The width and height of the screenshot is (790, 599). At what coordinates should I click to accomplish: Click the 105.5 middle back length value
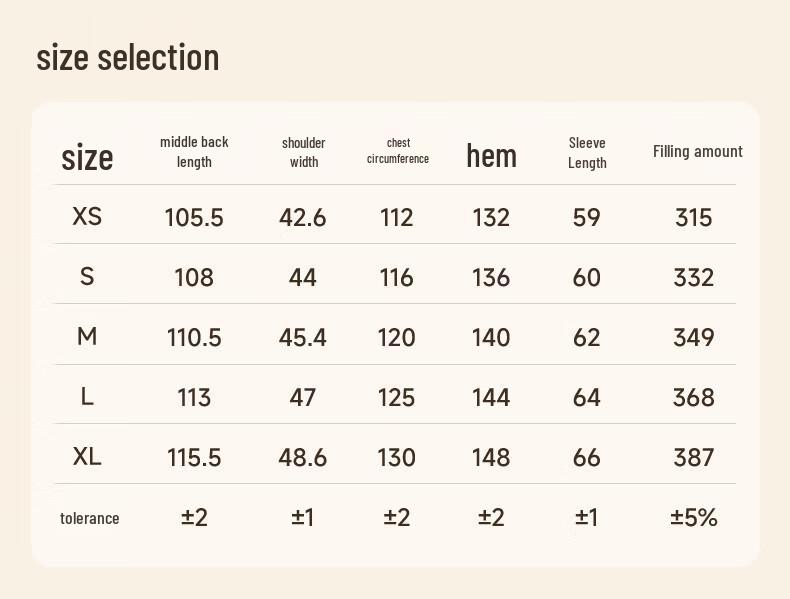pyautogui.click(x=194, y=217)
